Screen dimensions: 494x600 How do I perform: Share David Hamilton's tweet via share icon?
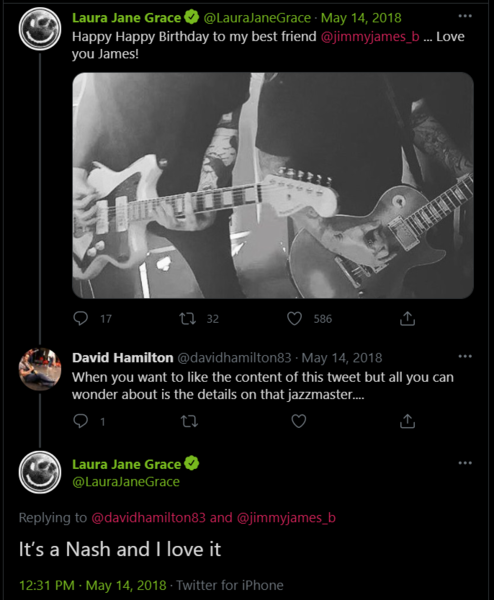(408, 421)
